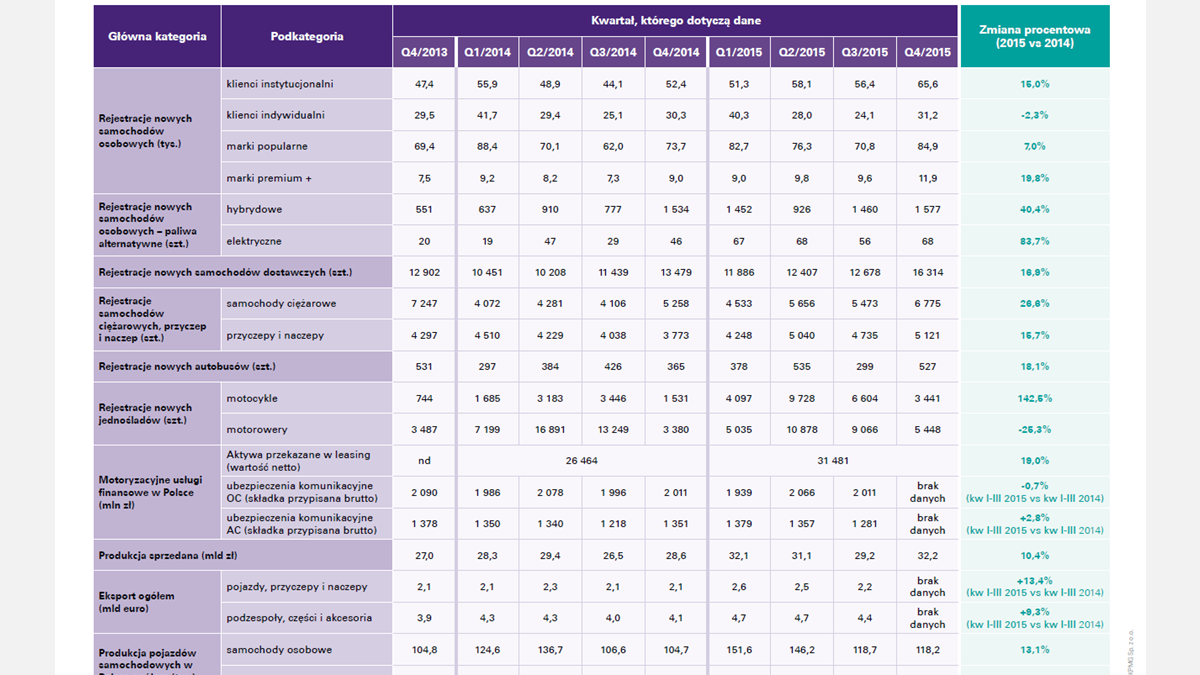Select the Rejestracje nowych samochodów dostawczych row label
This screenshot has height=675, width=1200.
tap(225, 272)
